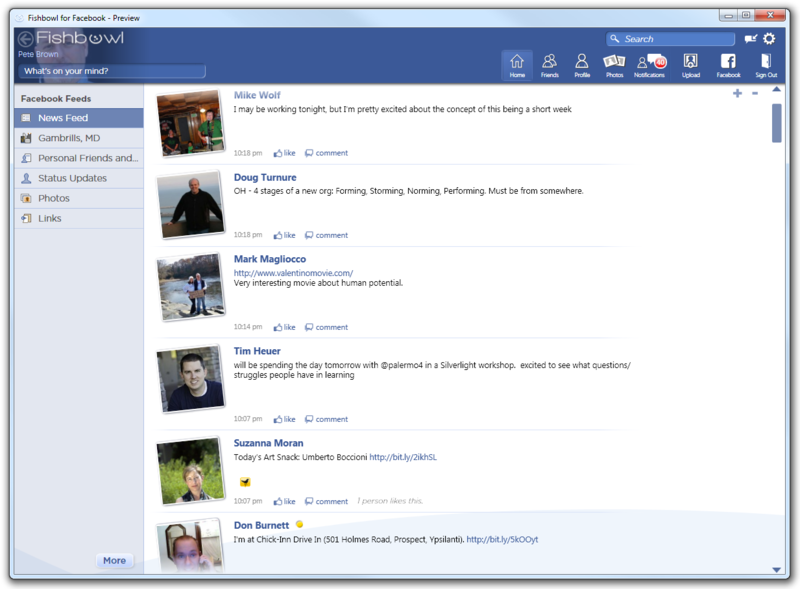Open the settings gear icon
Viewport: 800px width, 589px height.
[x=769, y=39]
